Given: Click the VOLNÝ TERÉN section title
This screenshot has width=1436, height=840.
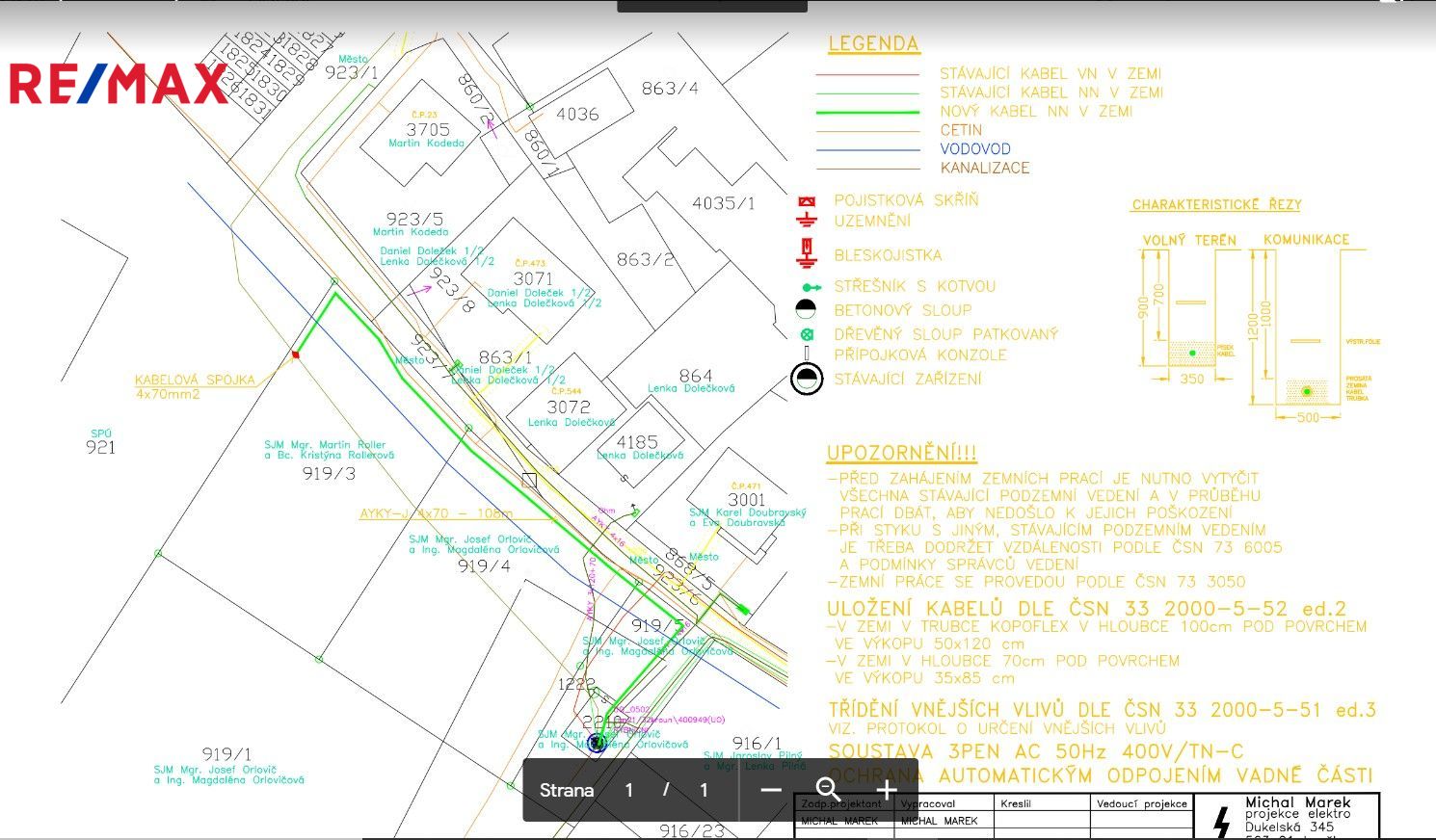Looking at the screenshot, I should (x=1189, y=240).
